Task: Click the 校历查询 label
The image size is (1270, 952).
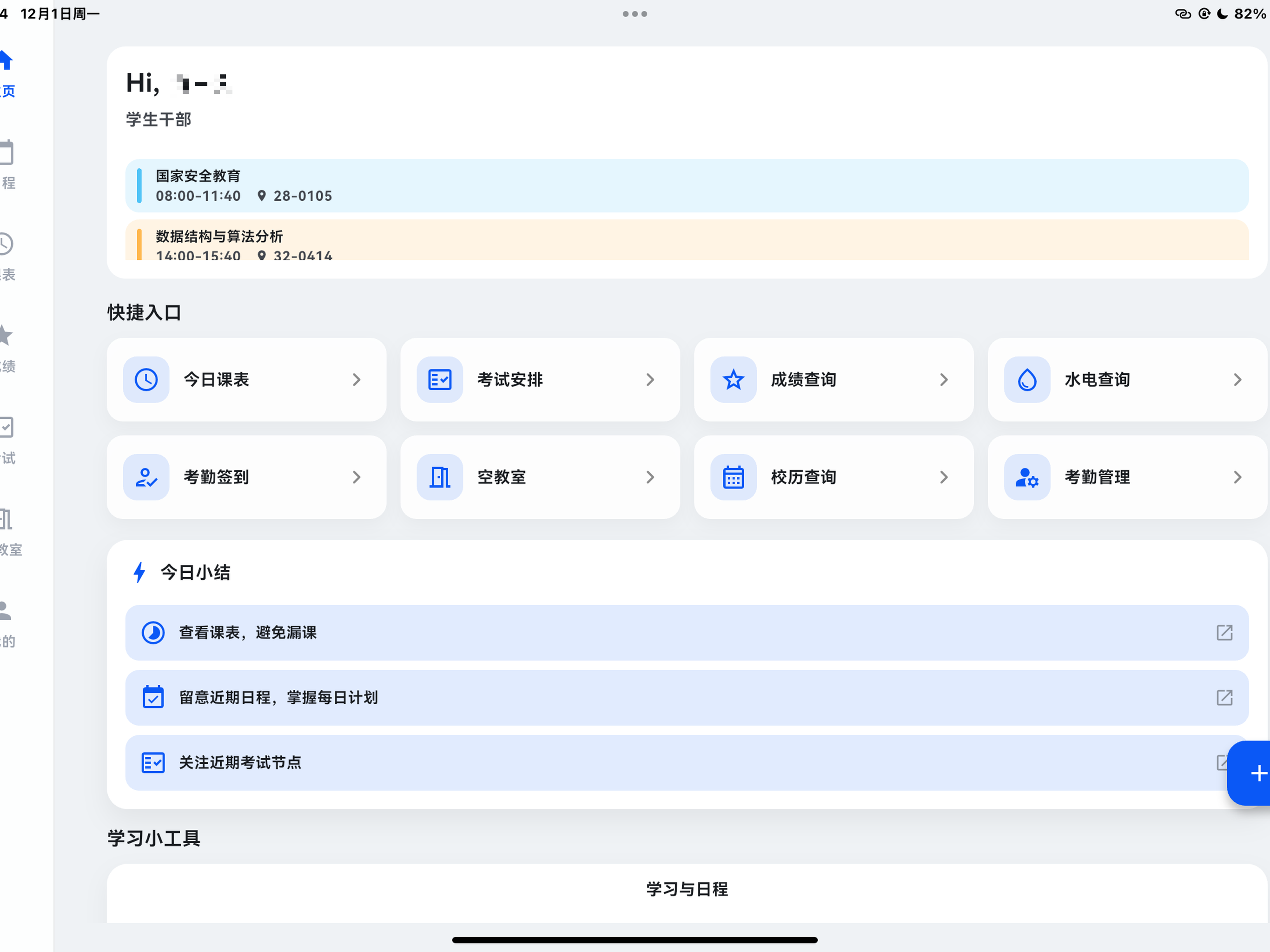Action: 803,477
